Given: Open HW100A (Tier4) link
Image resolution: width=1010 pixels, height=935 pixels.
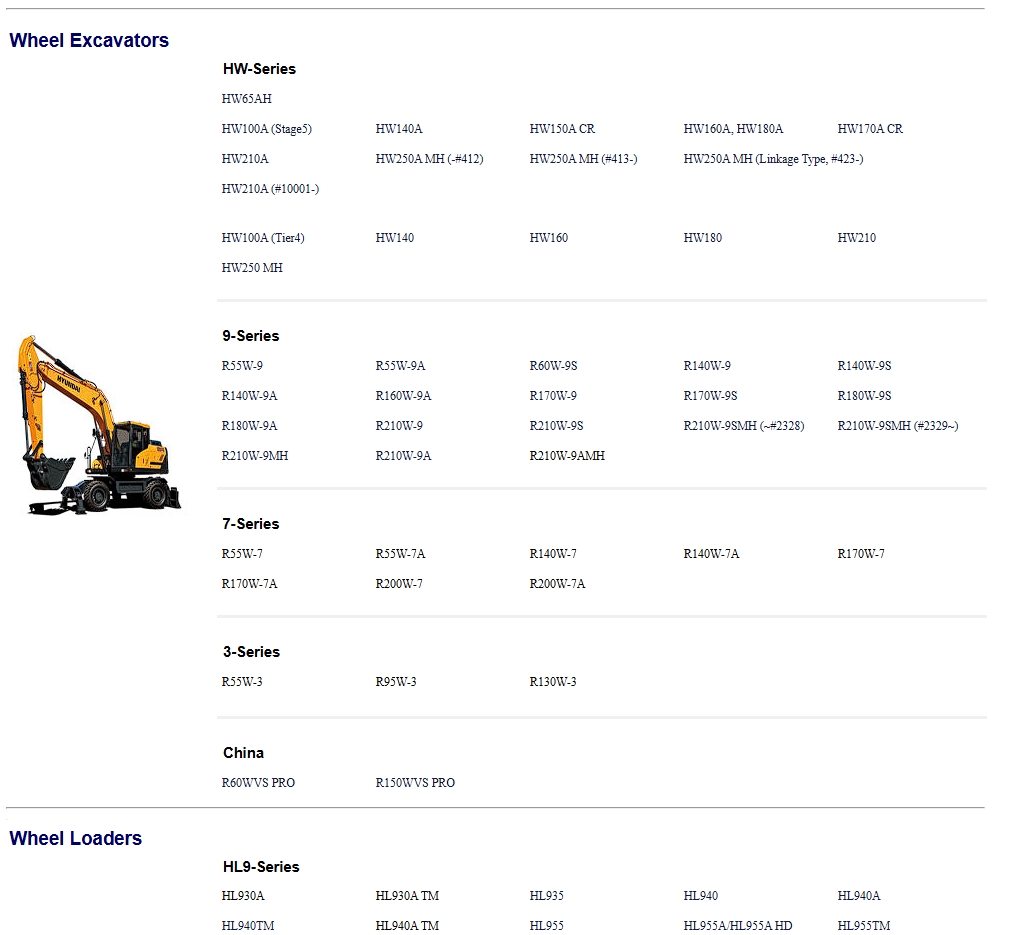Looking at the screenshot, I should (263, 238).
